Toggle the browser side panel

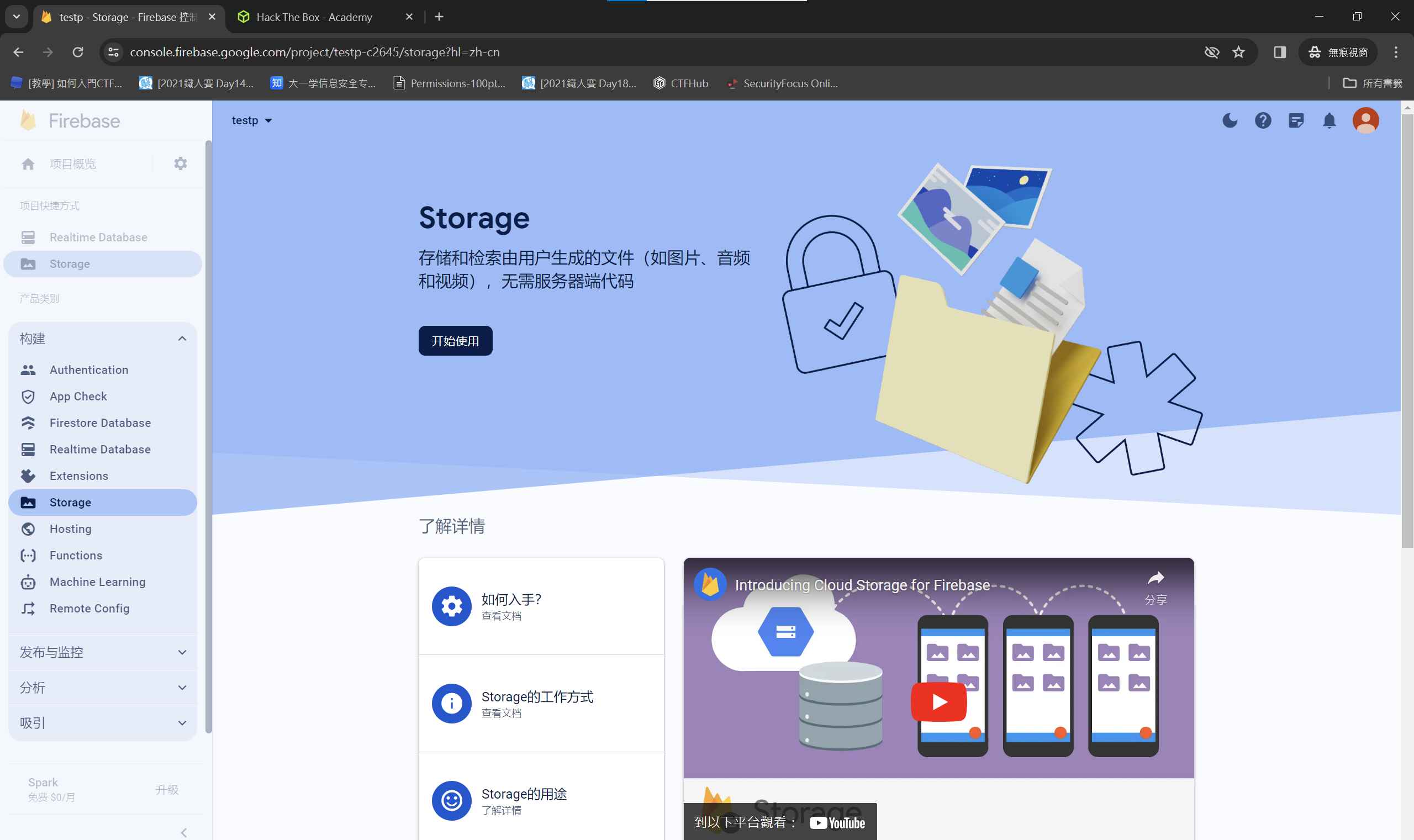(x=1280, y=52)
